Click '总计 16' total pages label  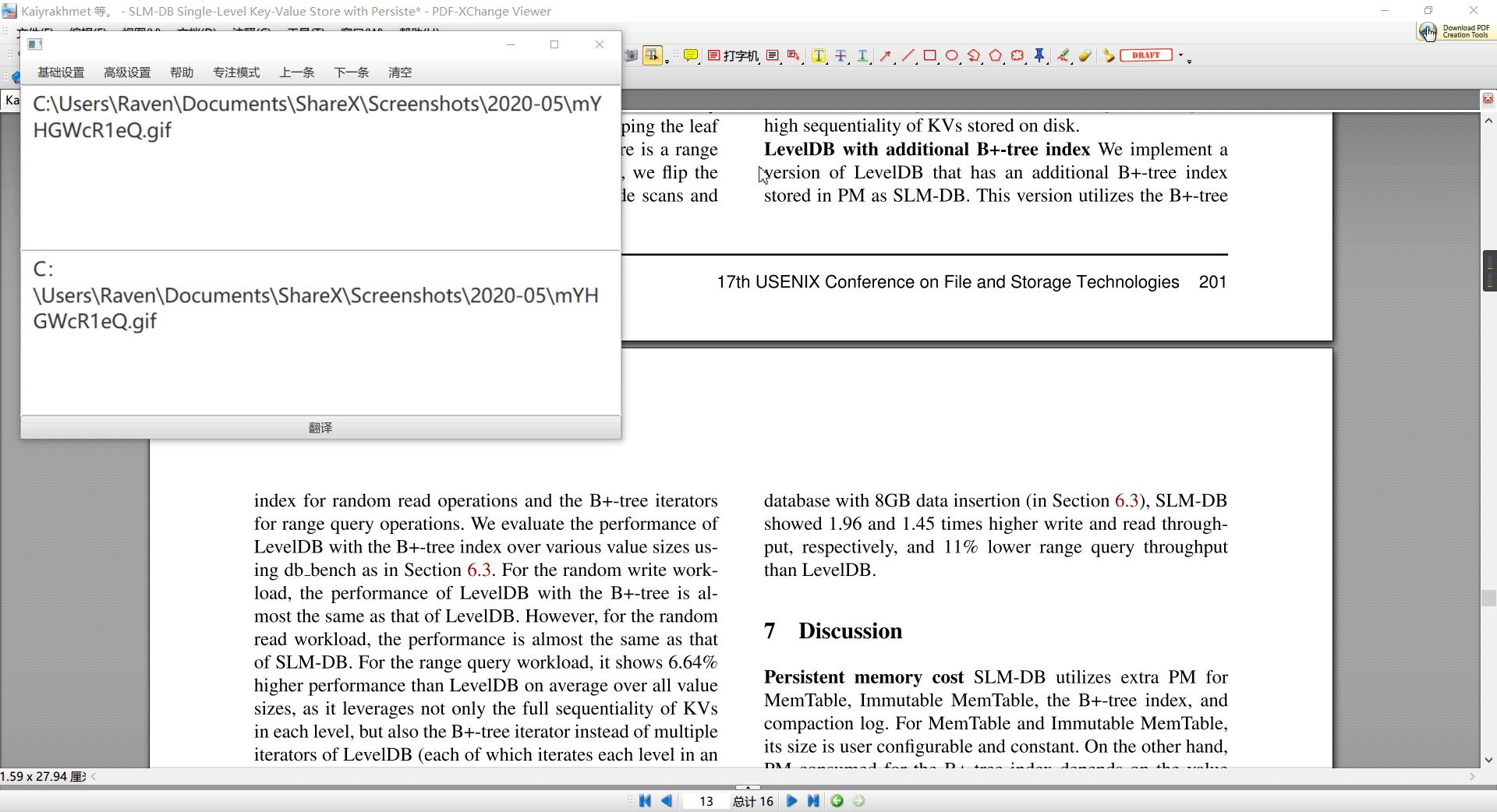(752, 801)
